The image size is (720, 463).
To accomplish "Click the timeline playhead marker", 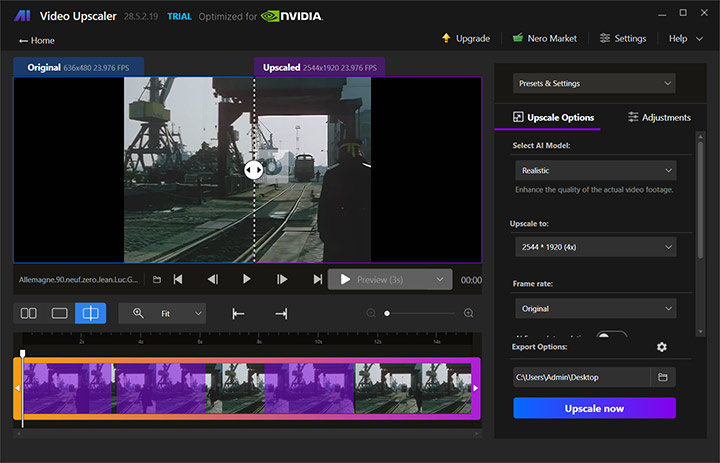I will [x=22, y=353].
